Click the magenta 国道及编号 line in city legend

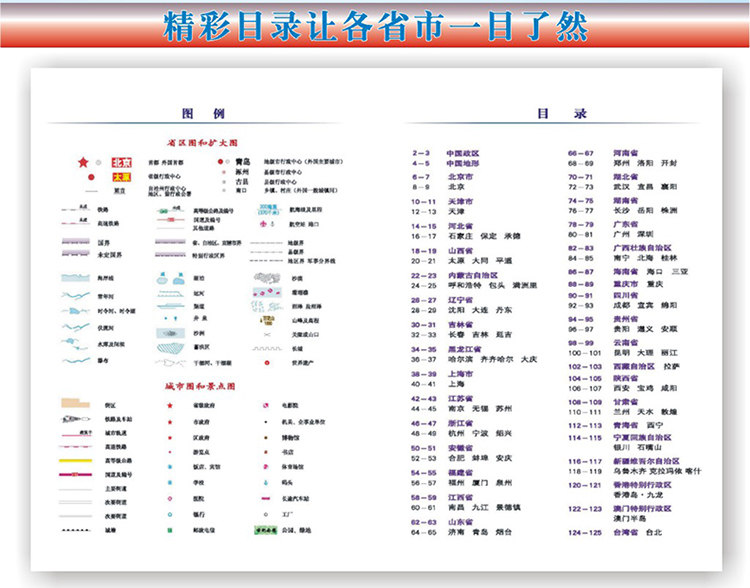pos(76,475)
